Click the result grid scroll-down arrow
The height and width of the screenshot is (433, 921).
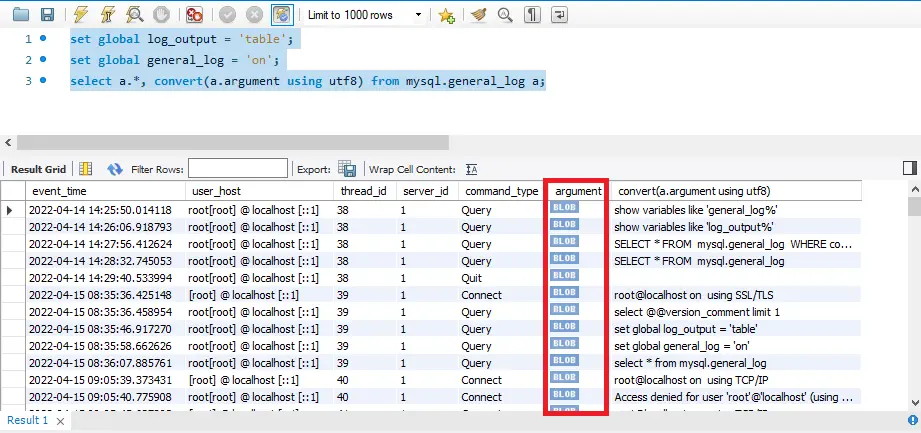point(915,402)
